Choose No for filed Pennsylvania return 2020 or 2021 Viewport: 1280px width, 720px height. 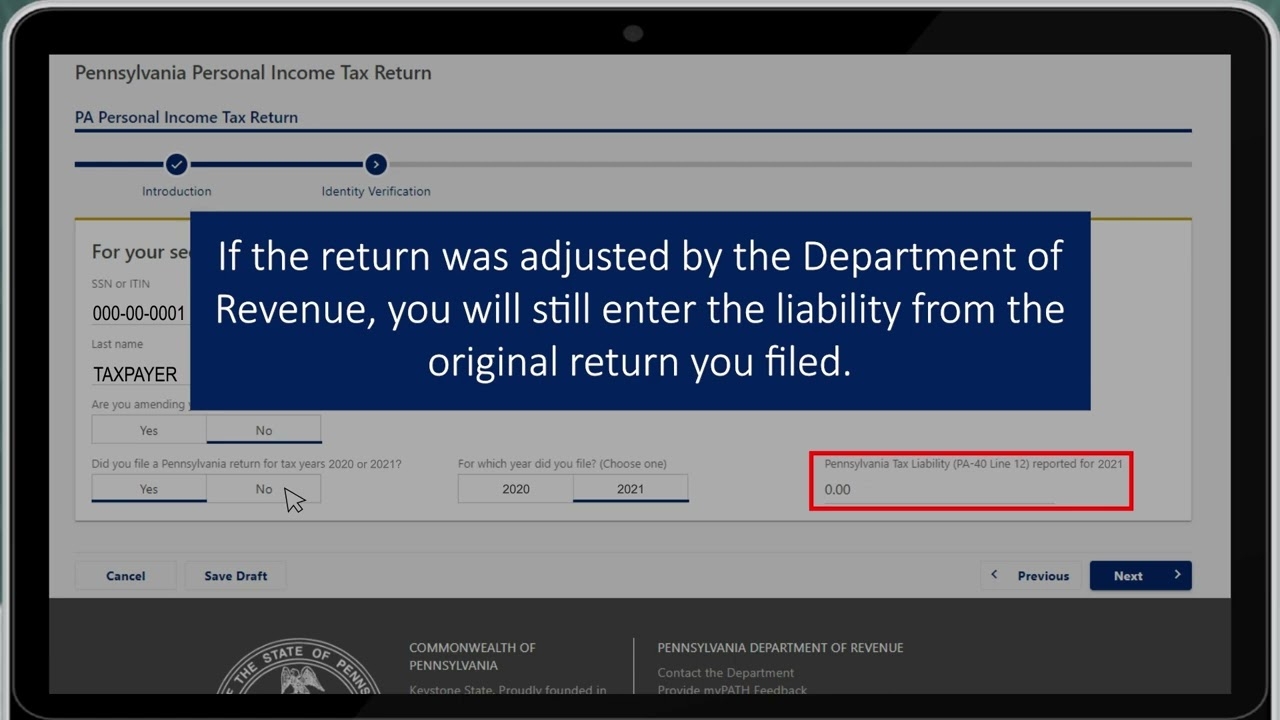264,489
